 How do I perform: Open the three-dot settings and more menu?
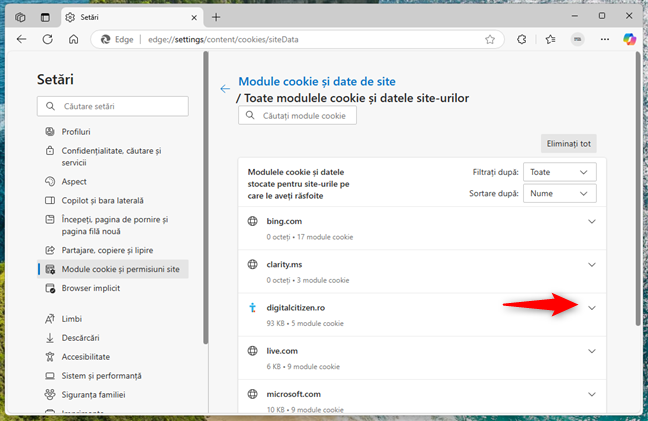point(605,39)
